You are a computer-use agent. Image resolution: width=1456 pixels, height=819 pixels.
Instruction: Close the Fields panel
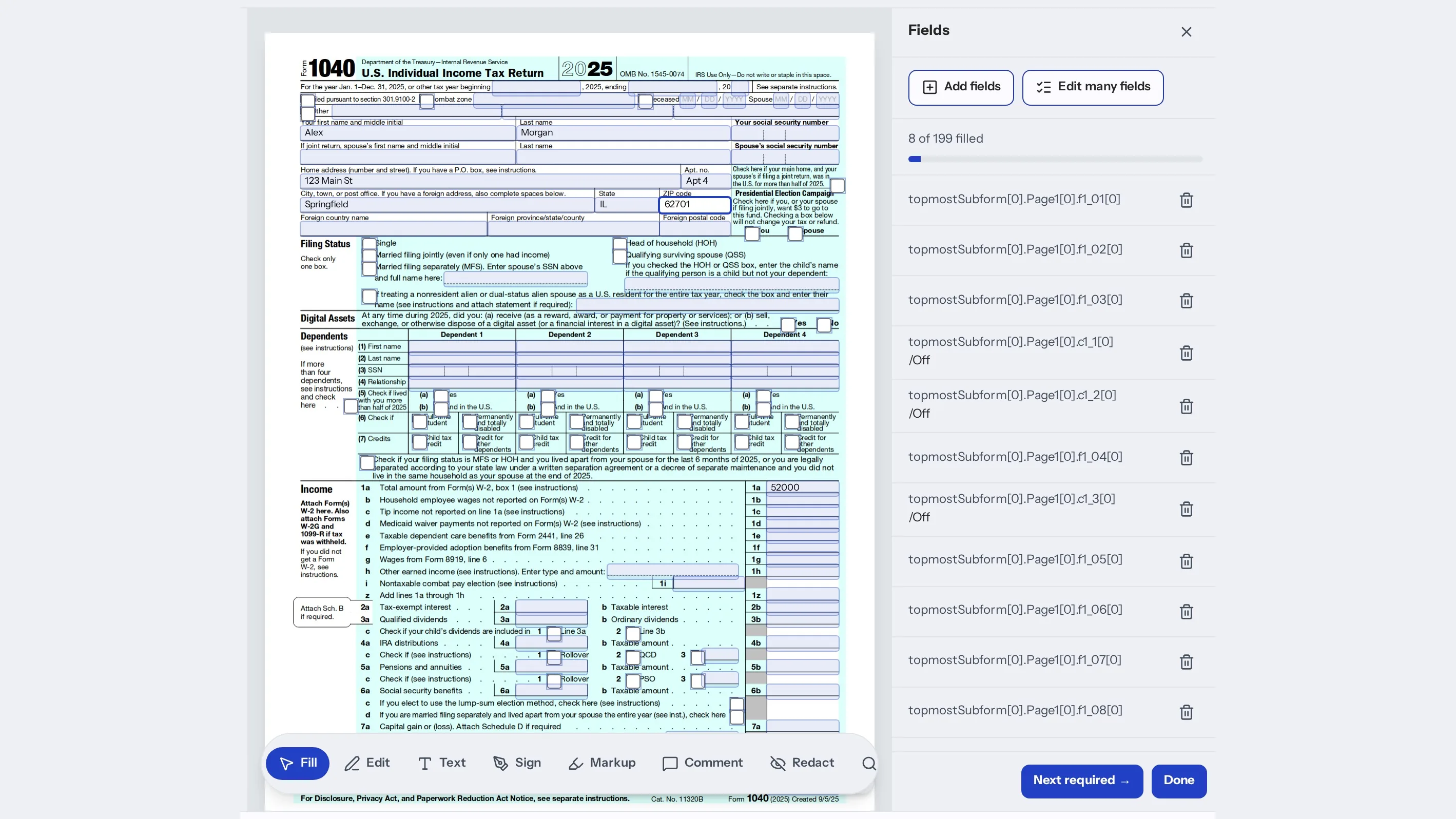[x=1186, y=32]
